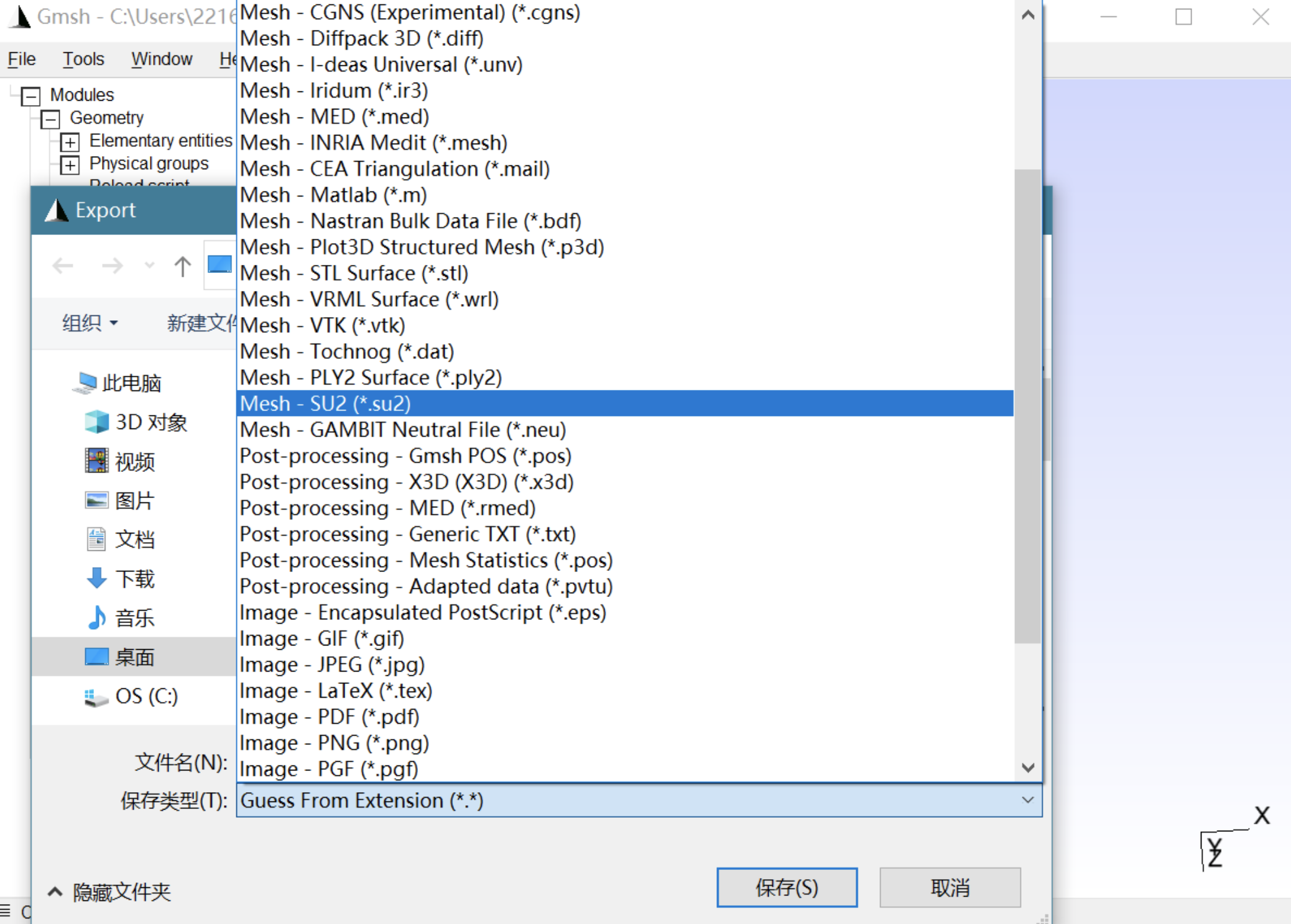Open the 音乐 music folder
Viewport: 1291px width, 924px height.
click(x=134, y=617)
